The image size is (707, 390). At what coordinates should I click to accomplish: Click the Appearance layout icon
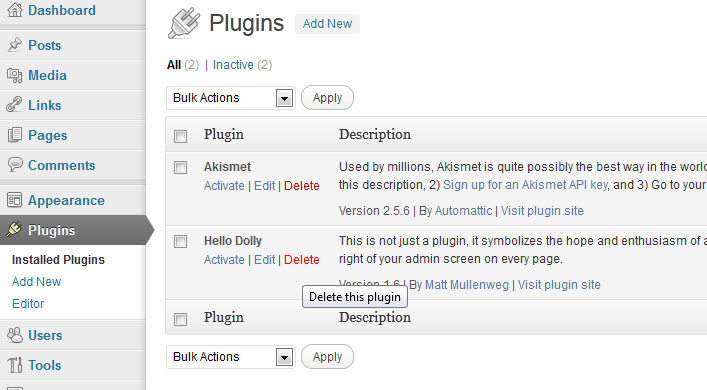[x=14, y=200]
